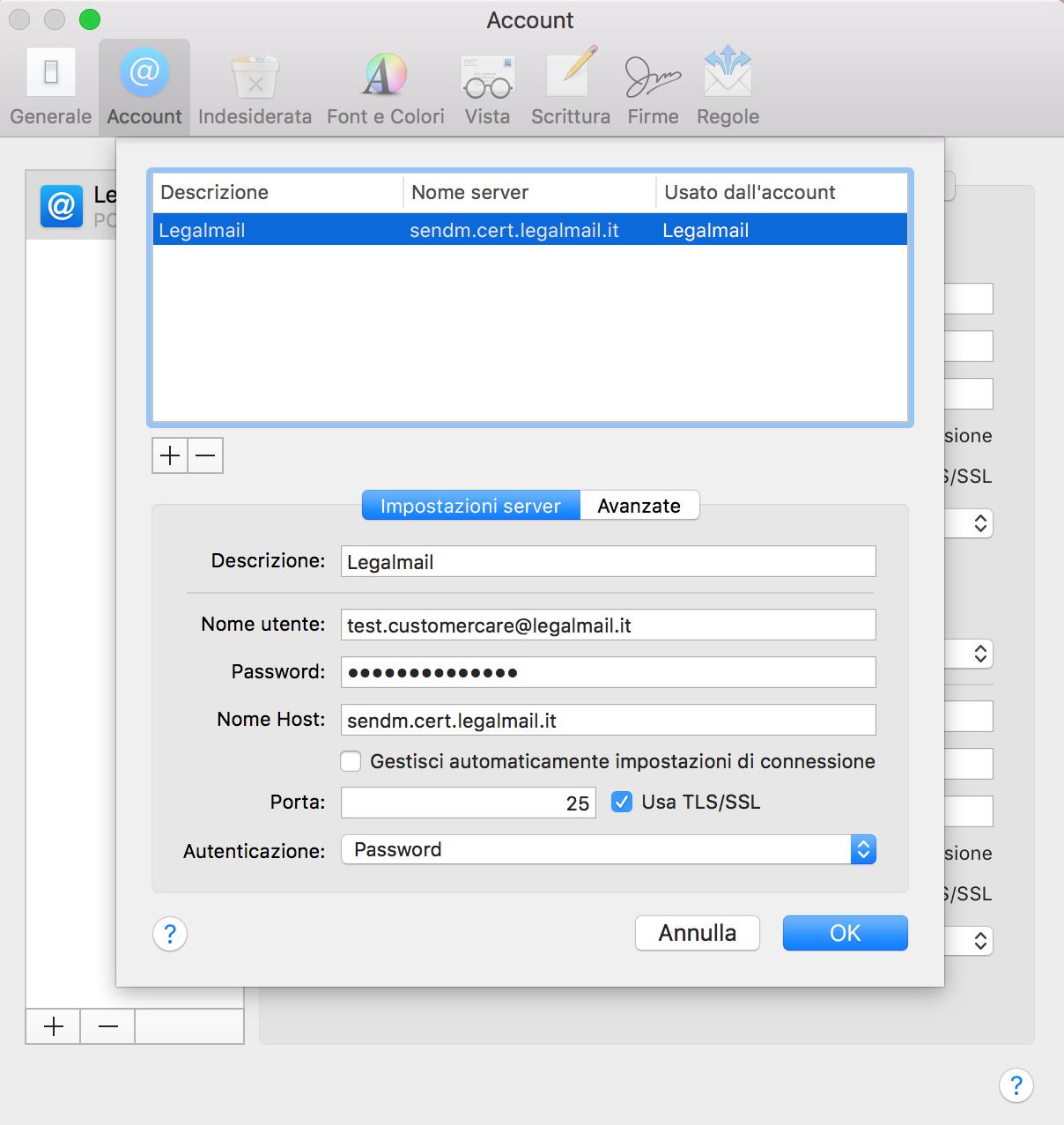
Task: Open the Vista glasses pane
Action: click(487, 87)
